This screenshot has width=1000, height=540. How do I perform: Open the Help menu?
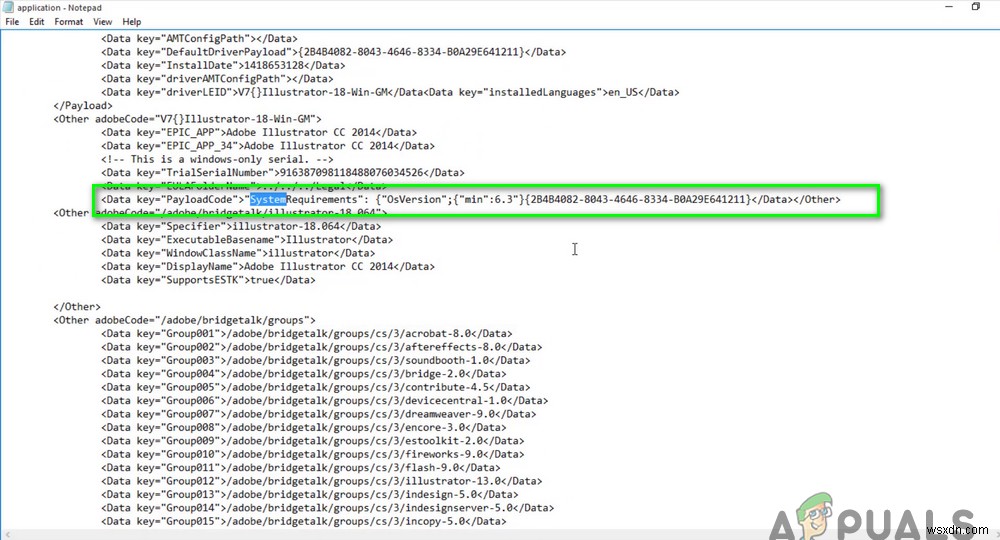tap(131, 22)
